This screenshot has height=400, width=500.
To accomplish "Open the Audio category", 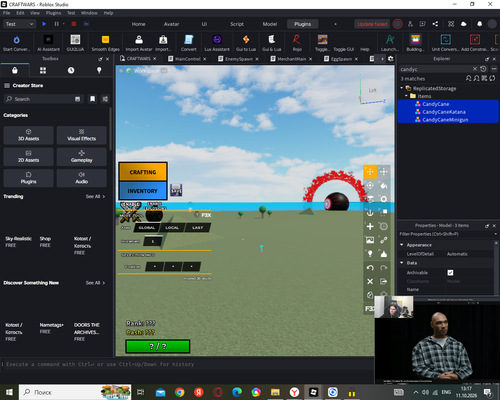I will (x=82, y=178).
